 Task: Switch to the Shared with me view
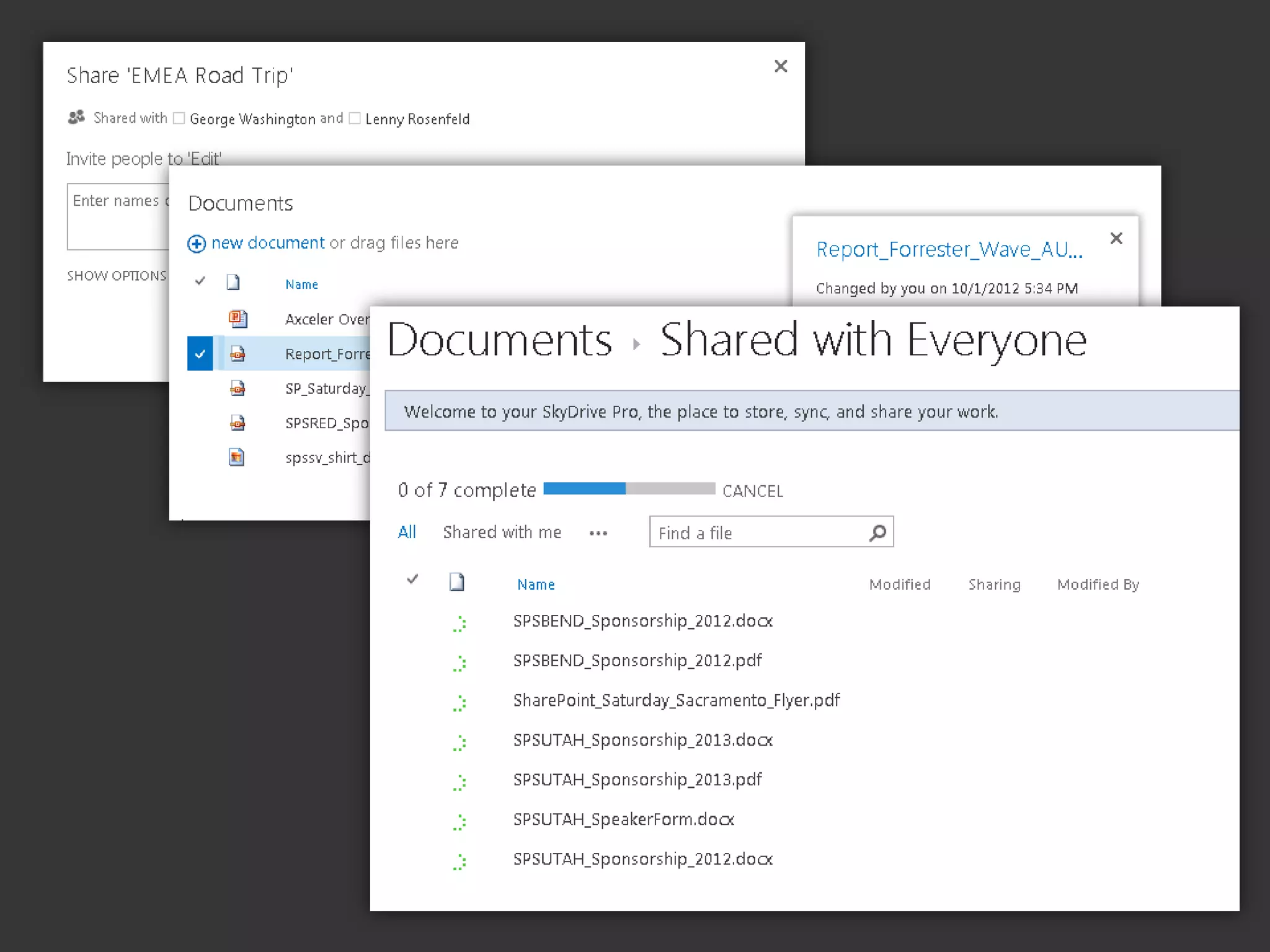[502, 532]
